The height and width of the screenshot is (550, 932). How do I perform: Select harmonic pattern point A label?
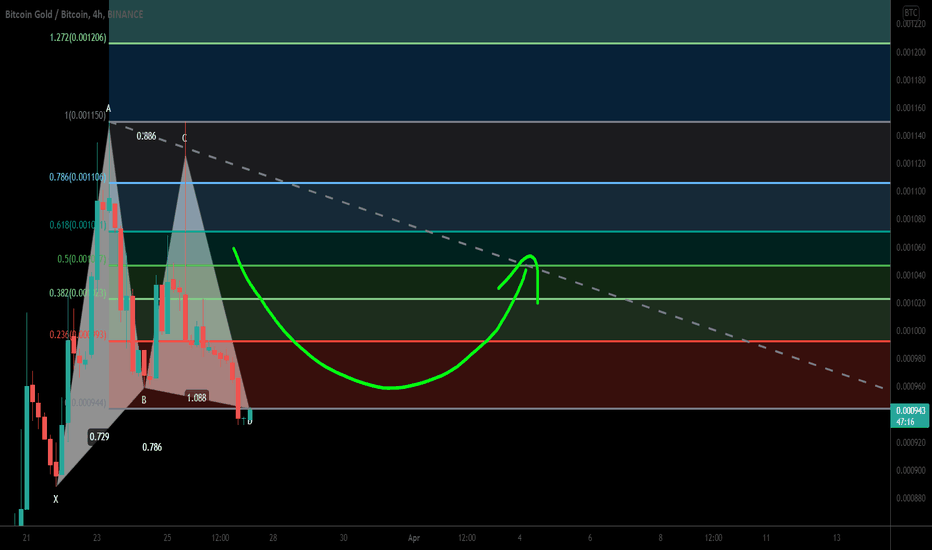108,109
